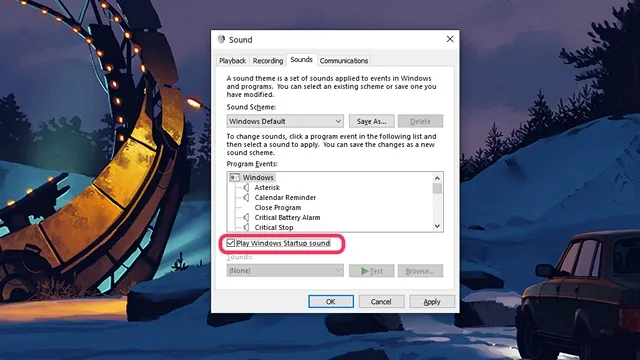Select the Calendar Reminder event

(x=285, y=198)
